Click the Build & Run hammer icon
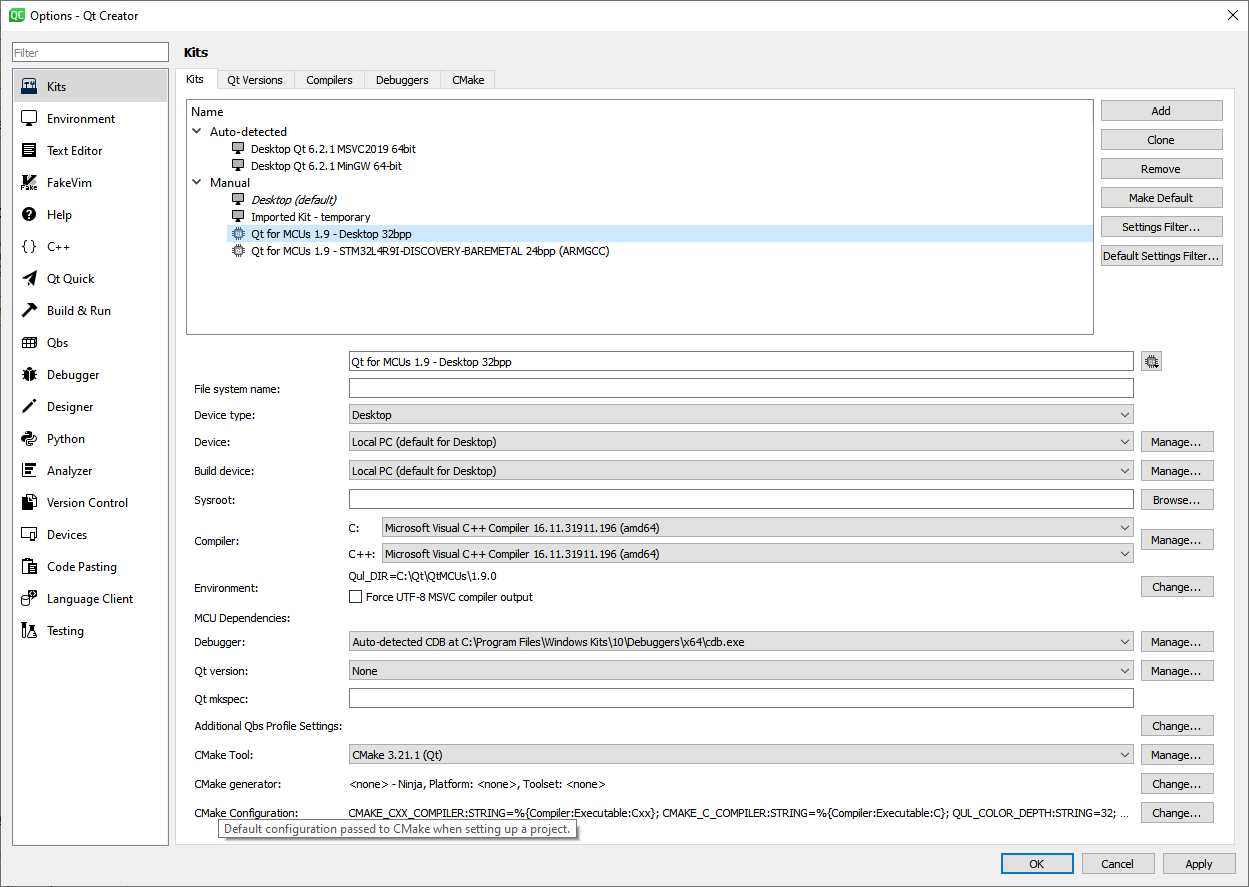 coord(29,311)
